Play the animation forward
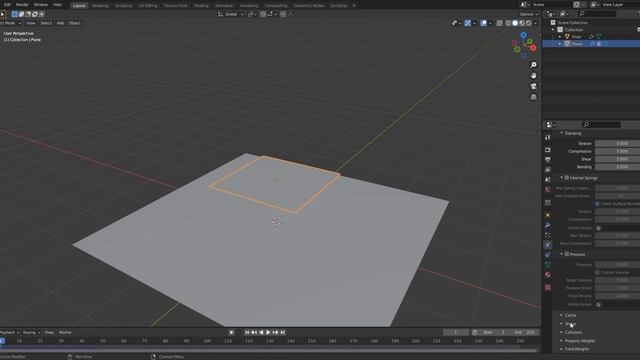 click(x=268, y=333)
